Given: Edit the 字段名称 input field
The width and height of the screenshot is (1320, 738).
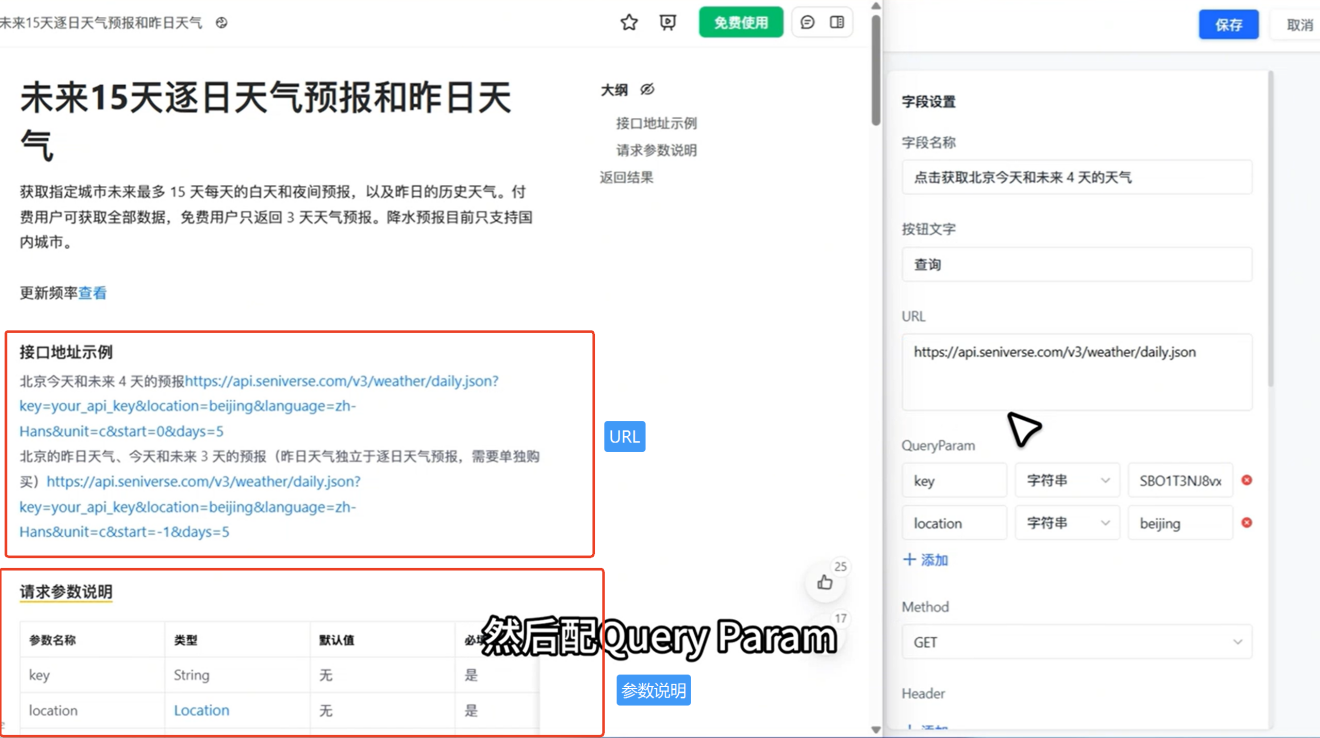Looking at the screenshot, I should (1077, 177).
